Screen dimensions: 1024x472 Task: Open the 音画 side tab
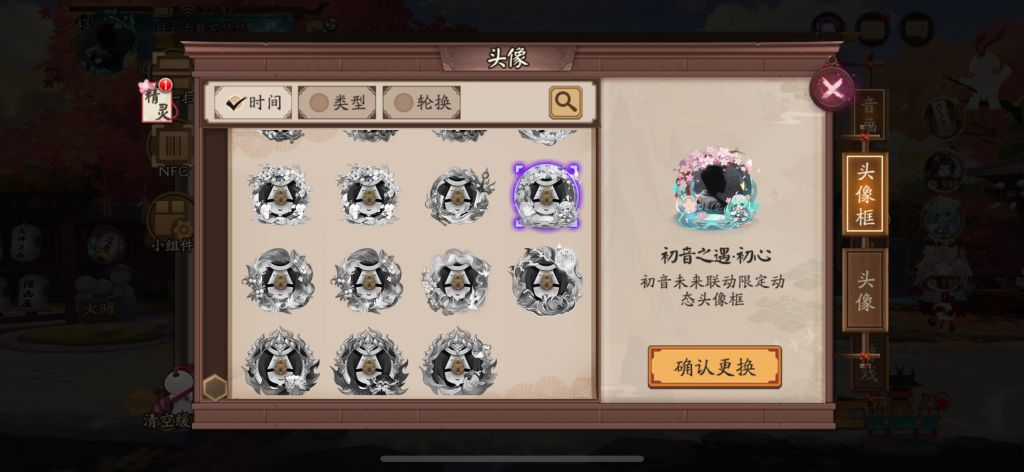[x=869, y=114]
